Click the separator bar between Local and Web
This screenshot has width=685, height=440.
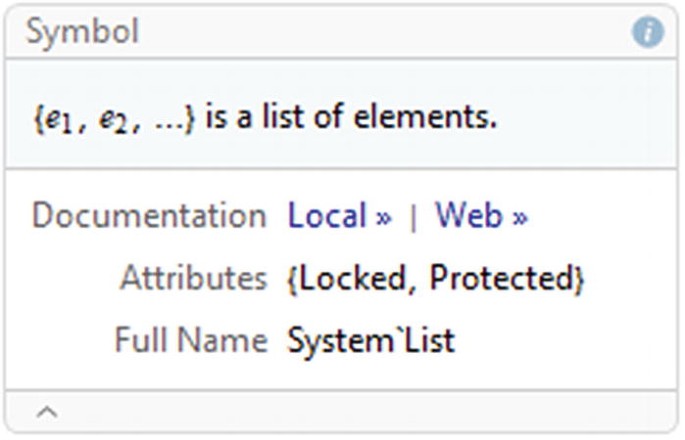click(413, 217)
